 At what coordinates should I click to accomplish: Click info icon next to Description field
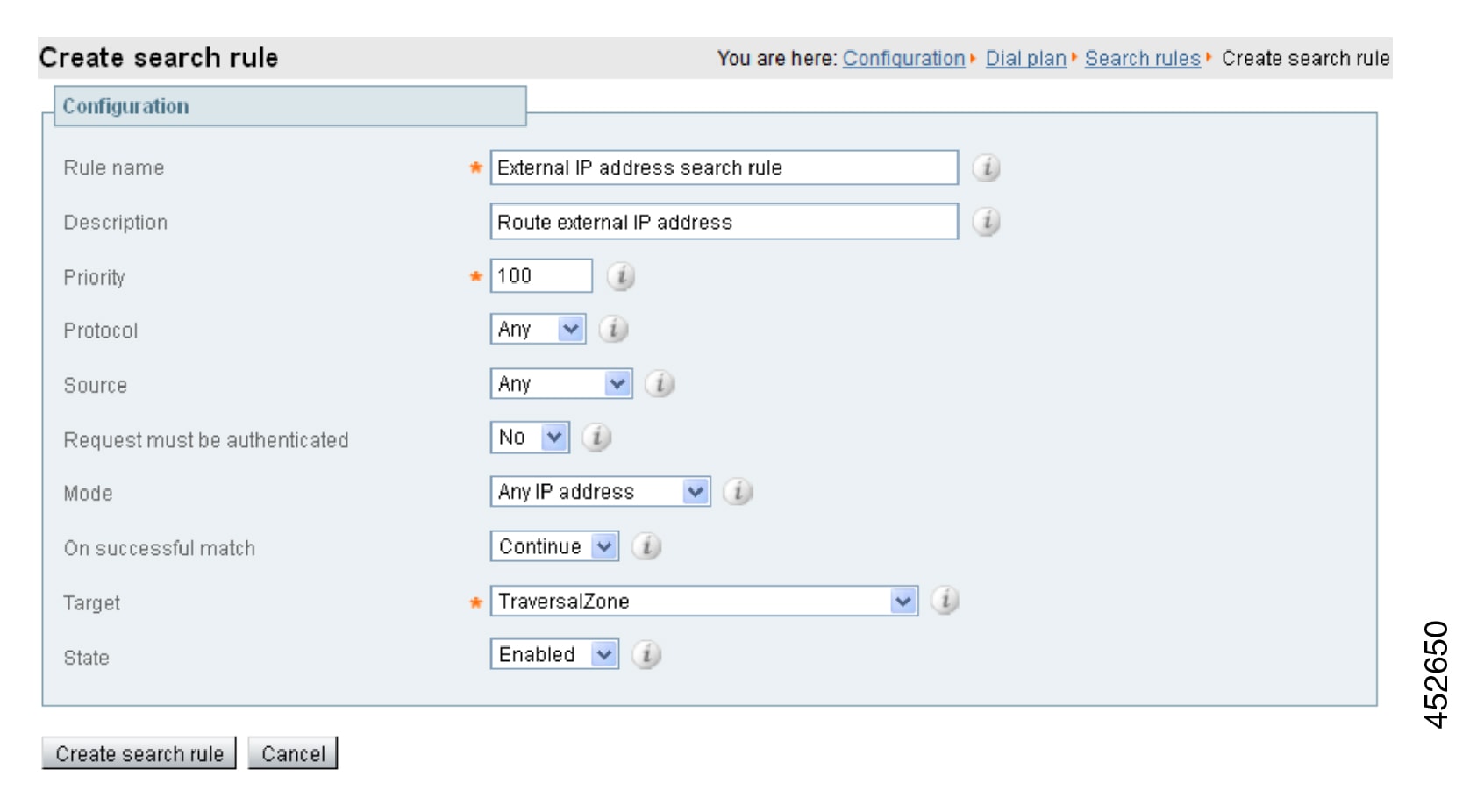coord(986,222)
